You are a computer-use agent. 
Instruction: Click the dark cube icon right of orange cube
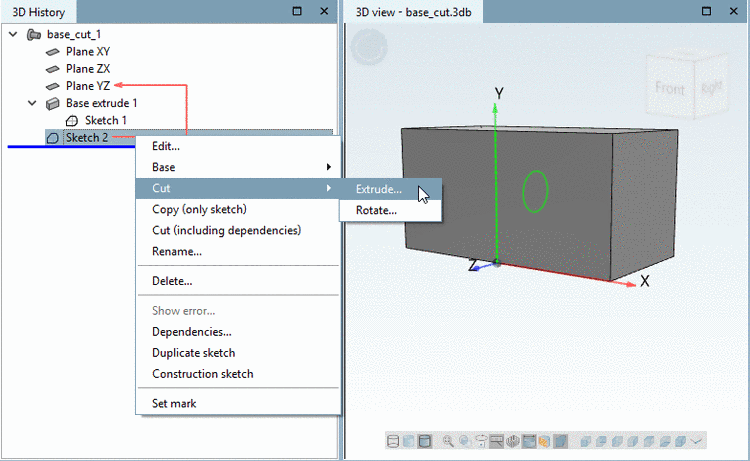[x=560, y=441]
